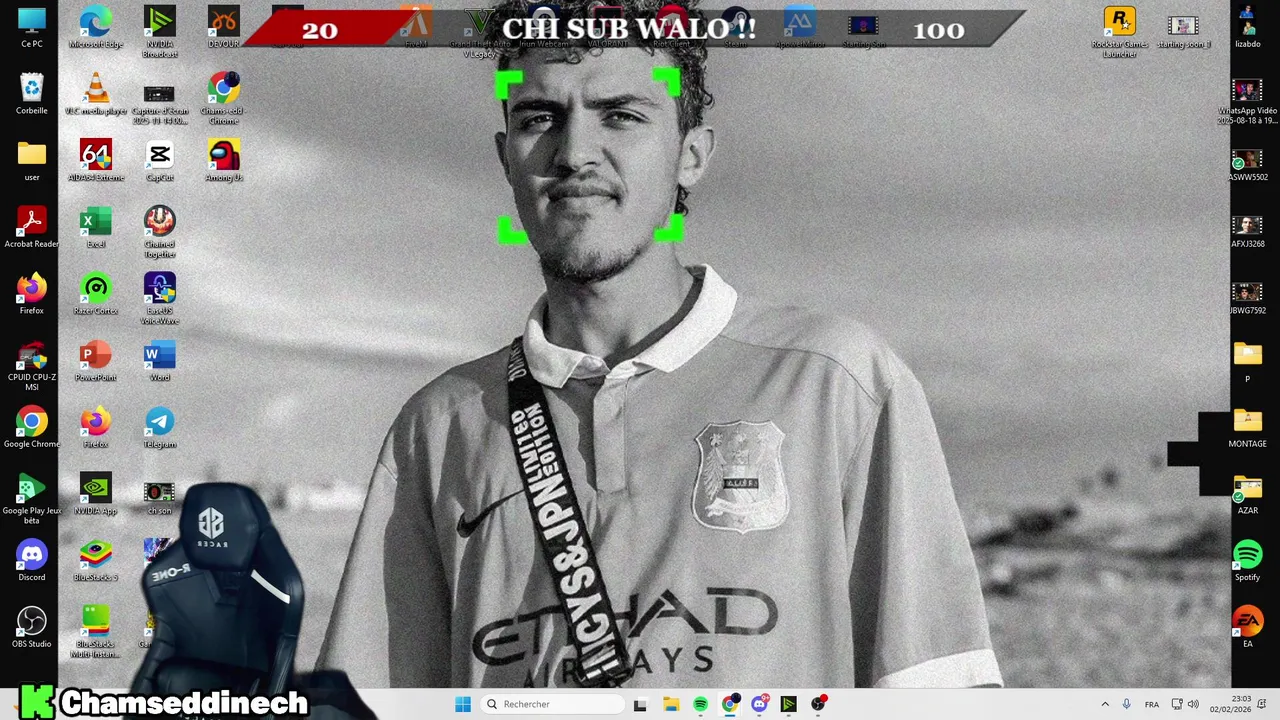
Task: Launch the Discord desktop shortcut
Action: pos(32,560)
